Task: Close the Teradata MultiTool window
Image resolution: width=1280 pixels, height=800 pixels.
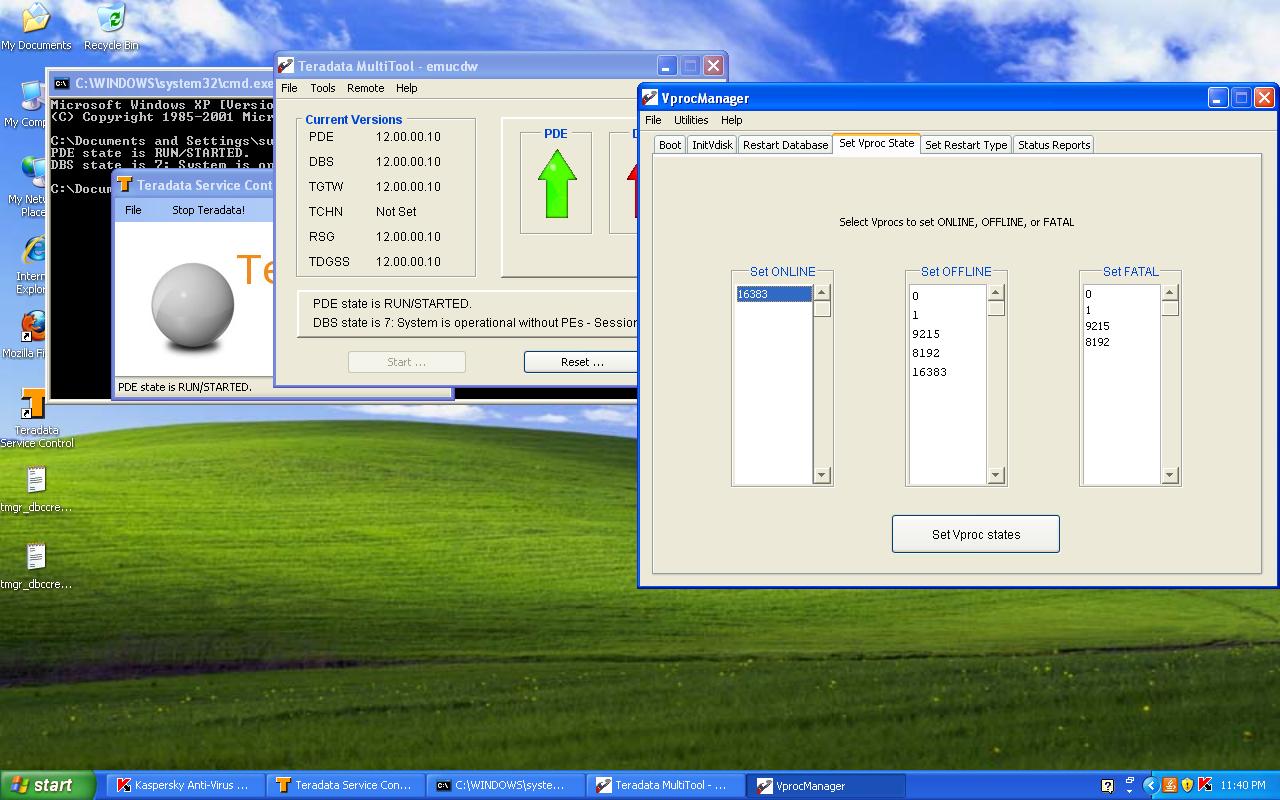Action: (x=713, y=66)
